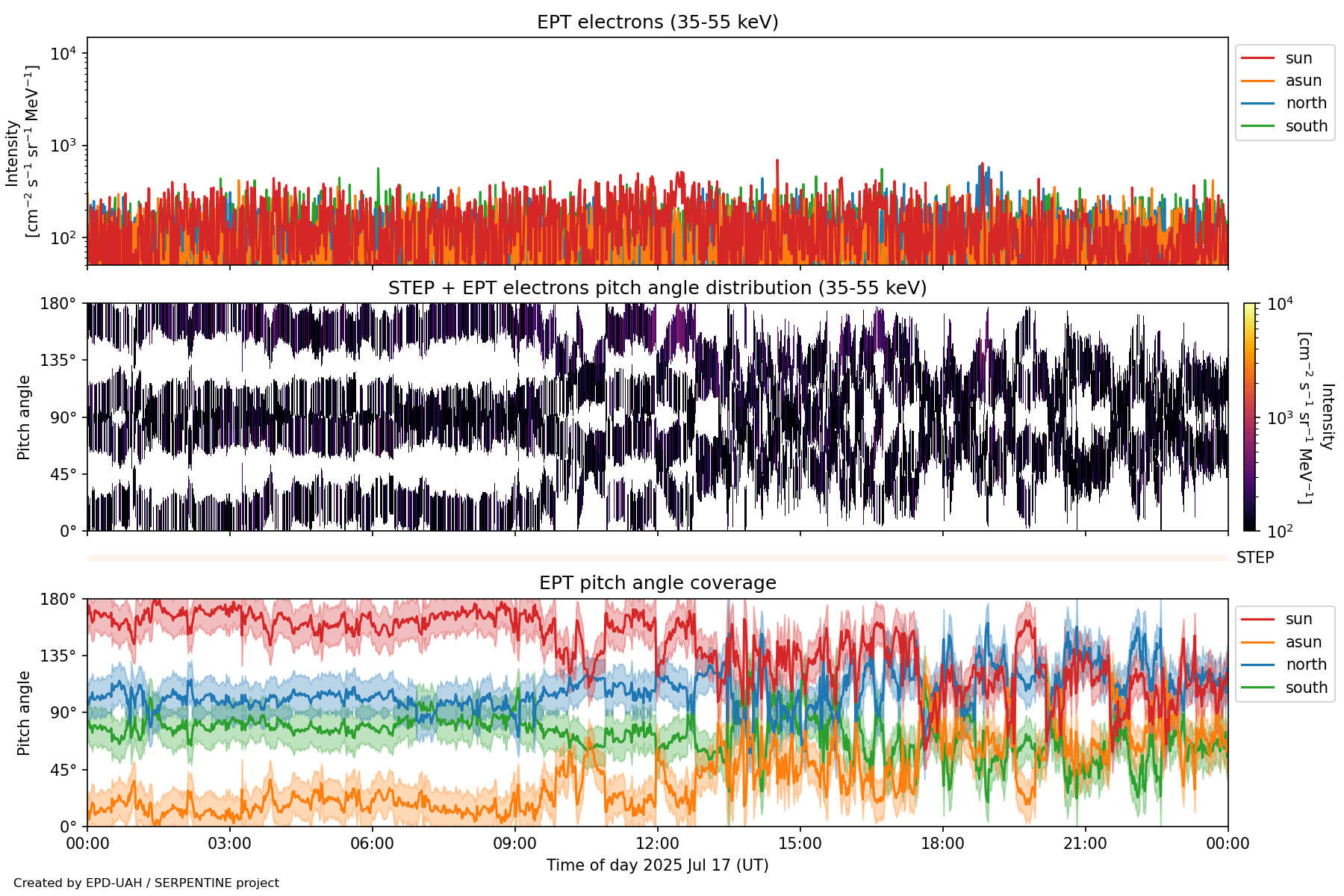Click 'asun' in the pitch angle coverage legend
This screenshot has height=896, width=1344.
click(x=1303, y=642)
